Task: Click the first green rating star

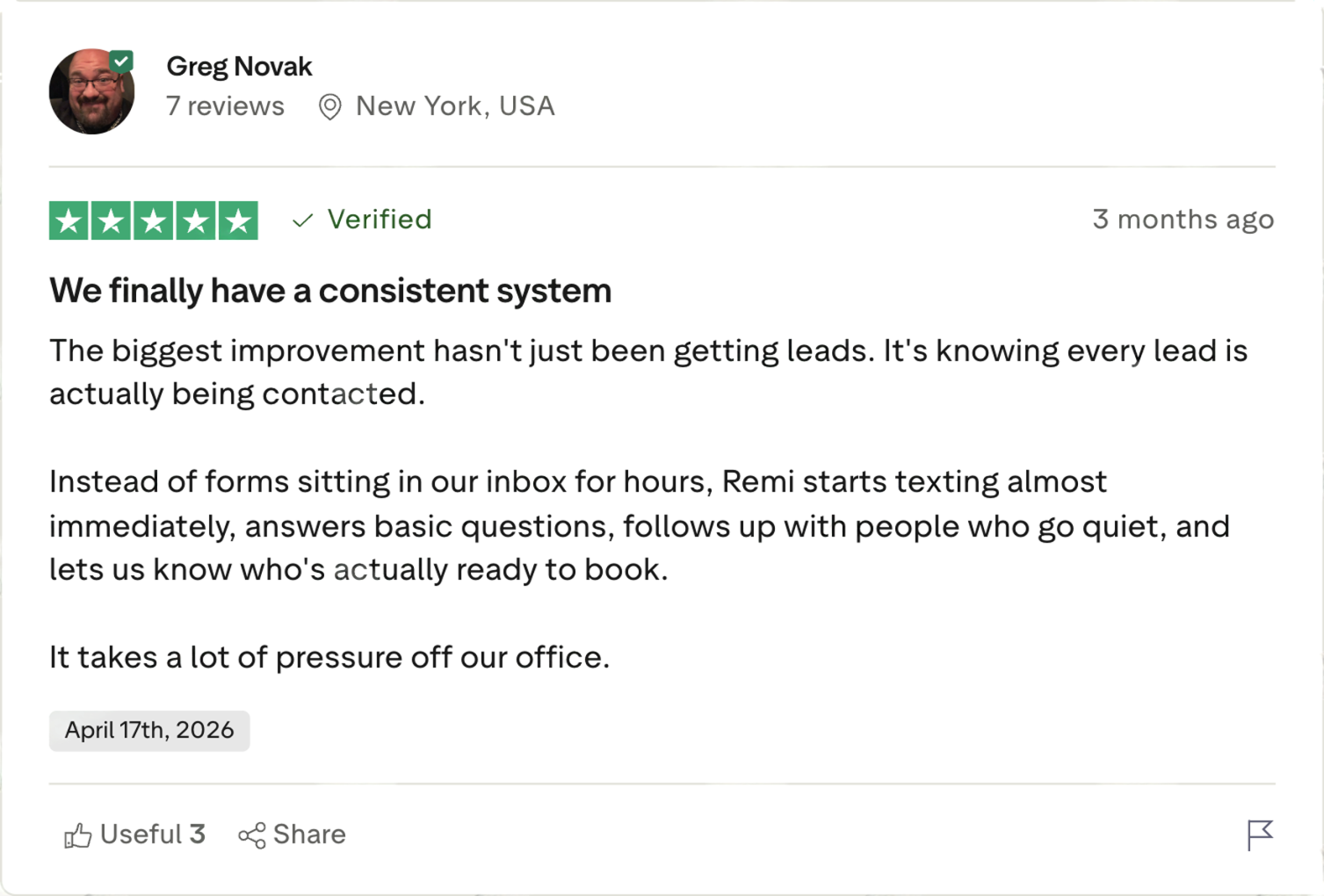Action: click(x=69, y=220)
